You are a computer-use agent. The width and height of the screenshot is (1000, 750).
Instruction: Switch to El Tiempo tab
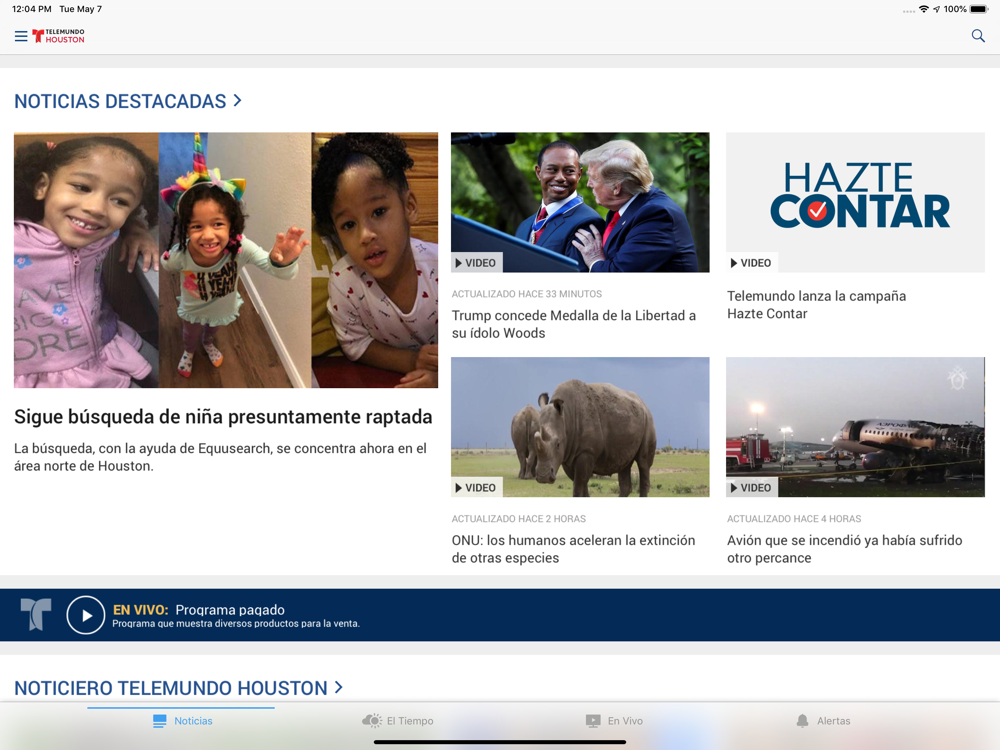click(x=397, y=721)
